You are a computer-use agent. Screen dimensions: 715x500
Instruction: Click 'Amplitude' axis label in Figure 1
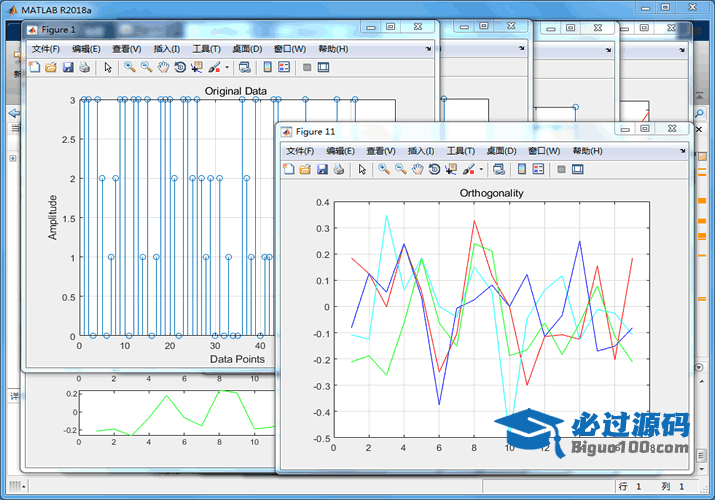(53, 217)
